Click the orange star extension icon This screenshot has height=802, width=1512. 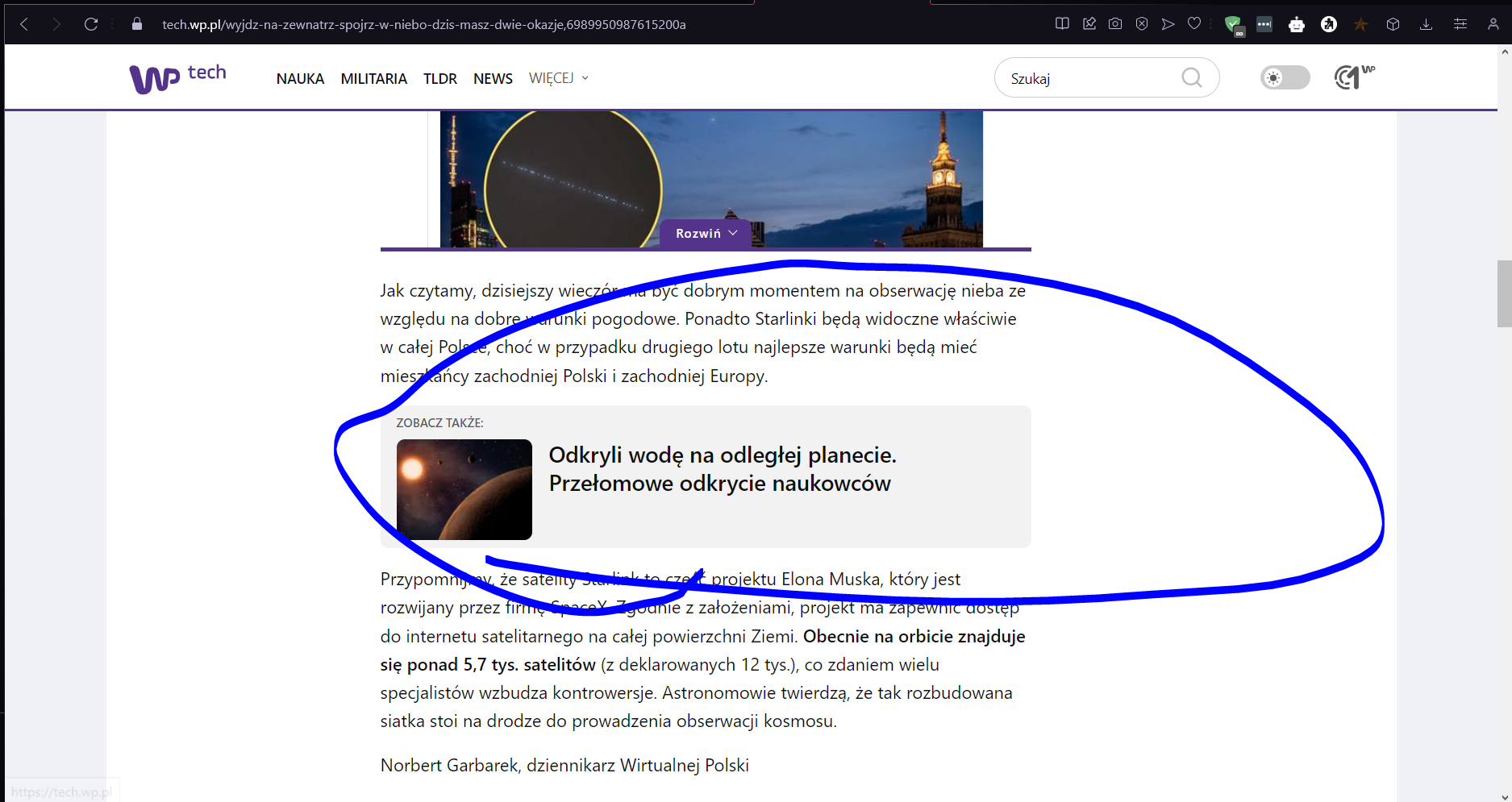tap(1360, 24)
